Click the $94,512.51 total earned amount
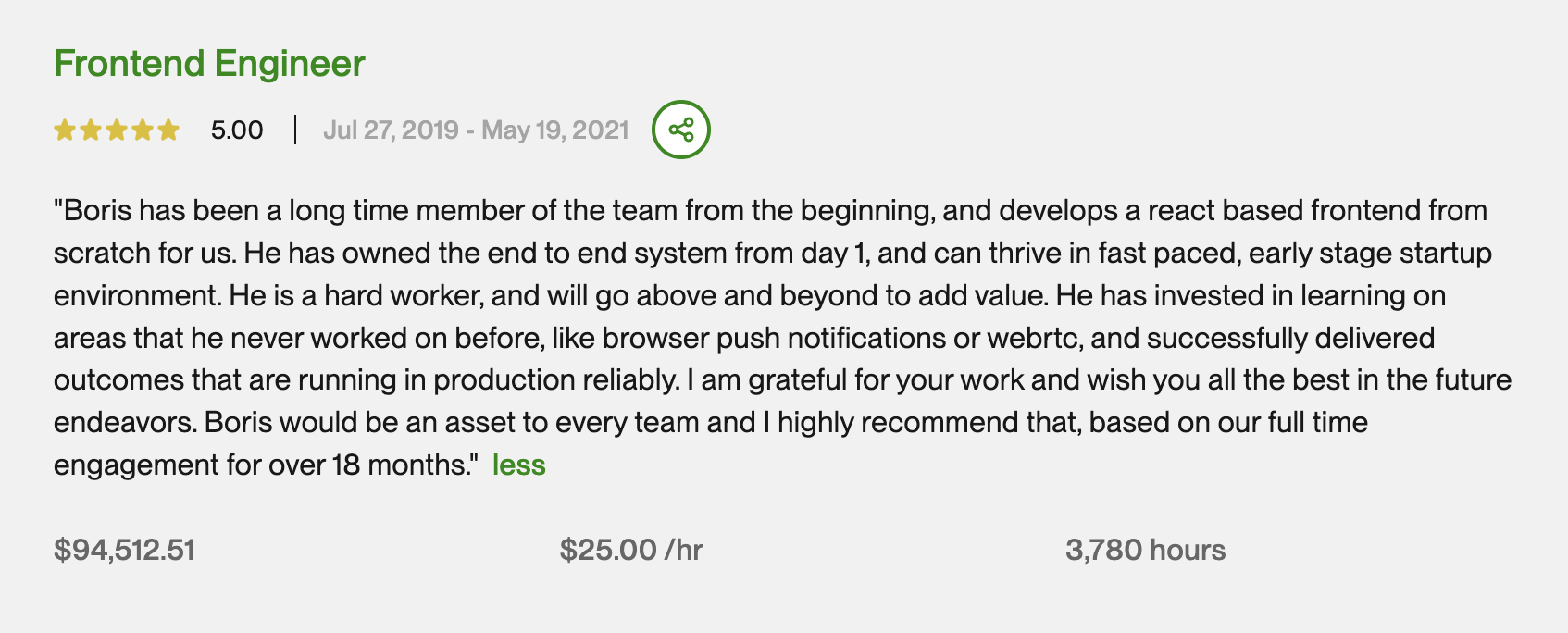The image size is (1568, 633). [124, 550]
